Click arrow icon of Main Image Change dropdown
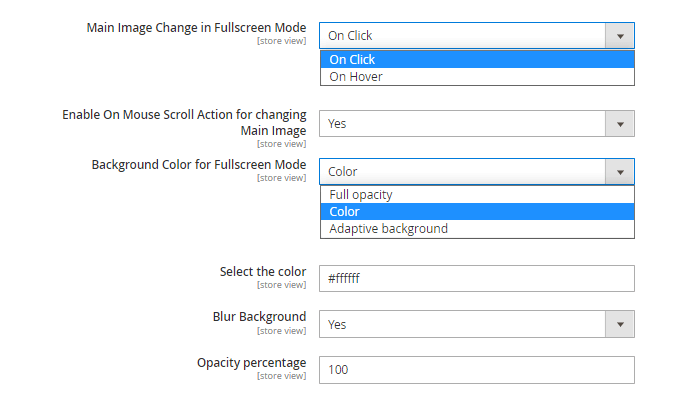Image resolution: width=685 pixels, height=416 pixels. coord(620,36)
